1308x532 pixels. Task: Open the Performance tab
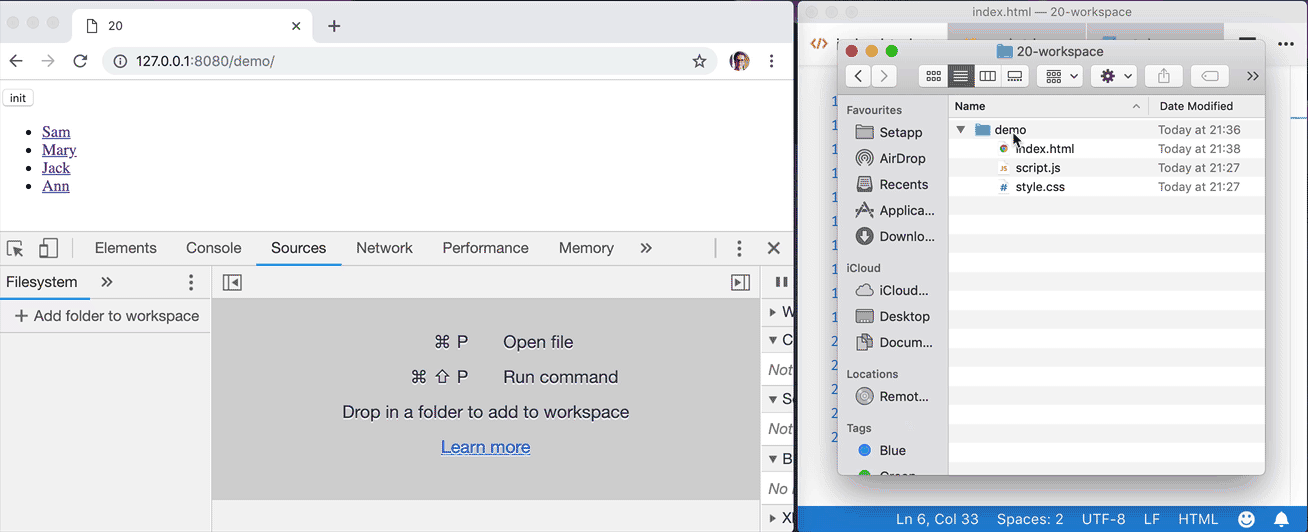[x=485, y=248]
